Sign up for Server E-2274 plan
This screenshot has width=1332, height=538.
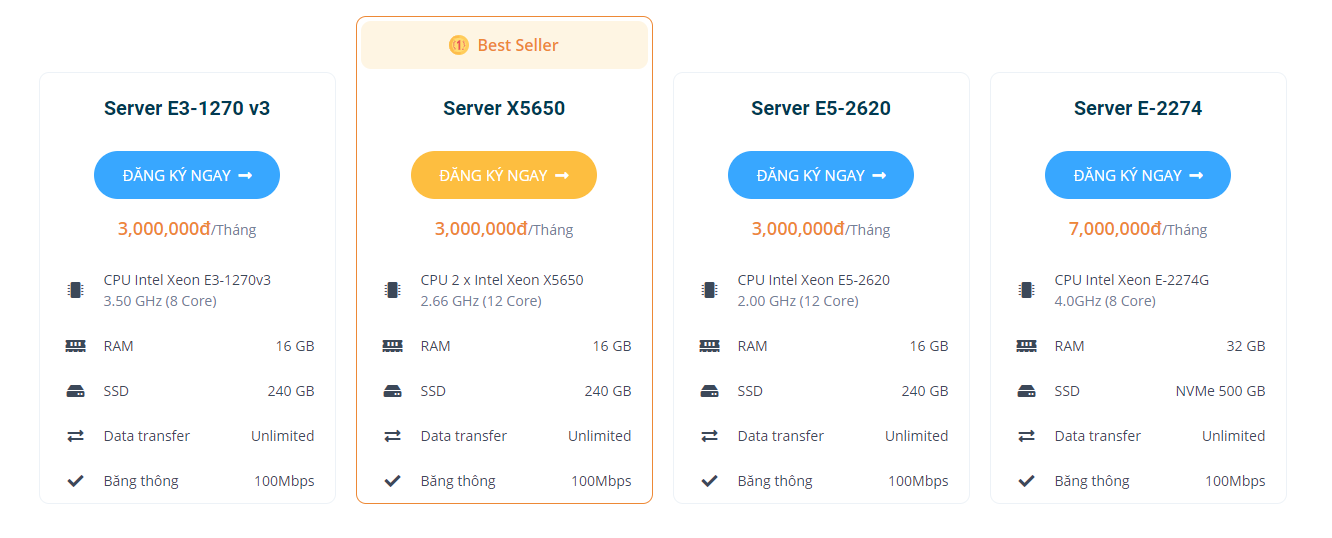[x=1138, y=175]
